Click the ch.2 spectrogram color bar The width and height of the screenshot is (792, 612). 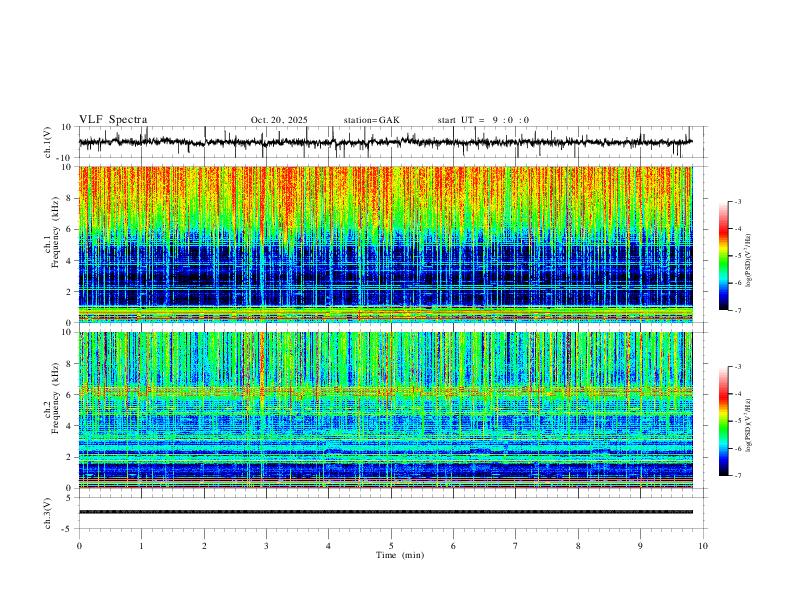[x=723, y=421]
